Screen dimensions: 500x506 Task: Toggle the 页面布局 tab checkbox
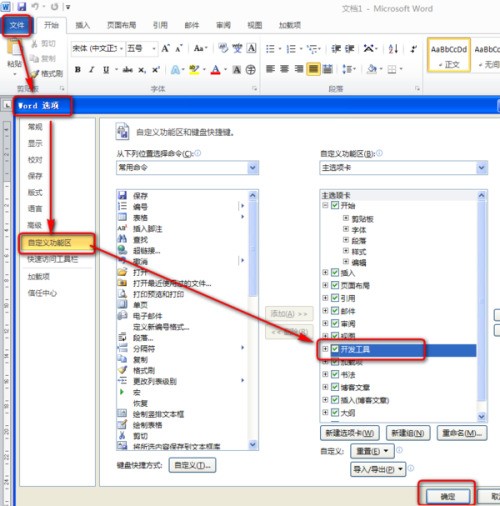click(335, 285)
